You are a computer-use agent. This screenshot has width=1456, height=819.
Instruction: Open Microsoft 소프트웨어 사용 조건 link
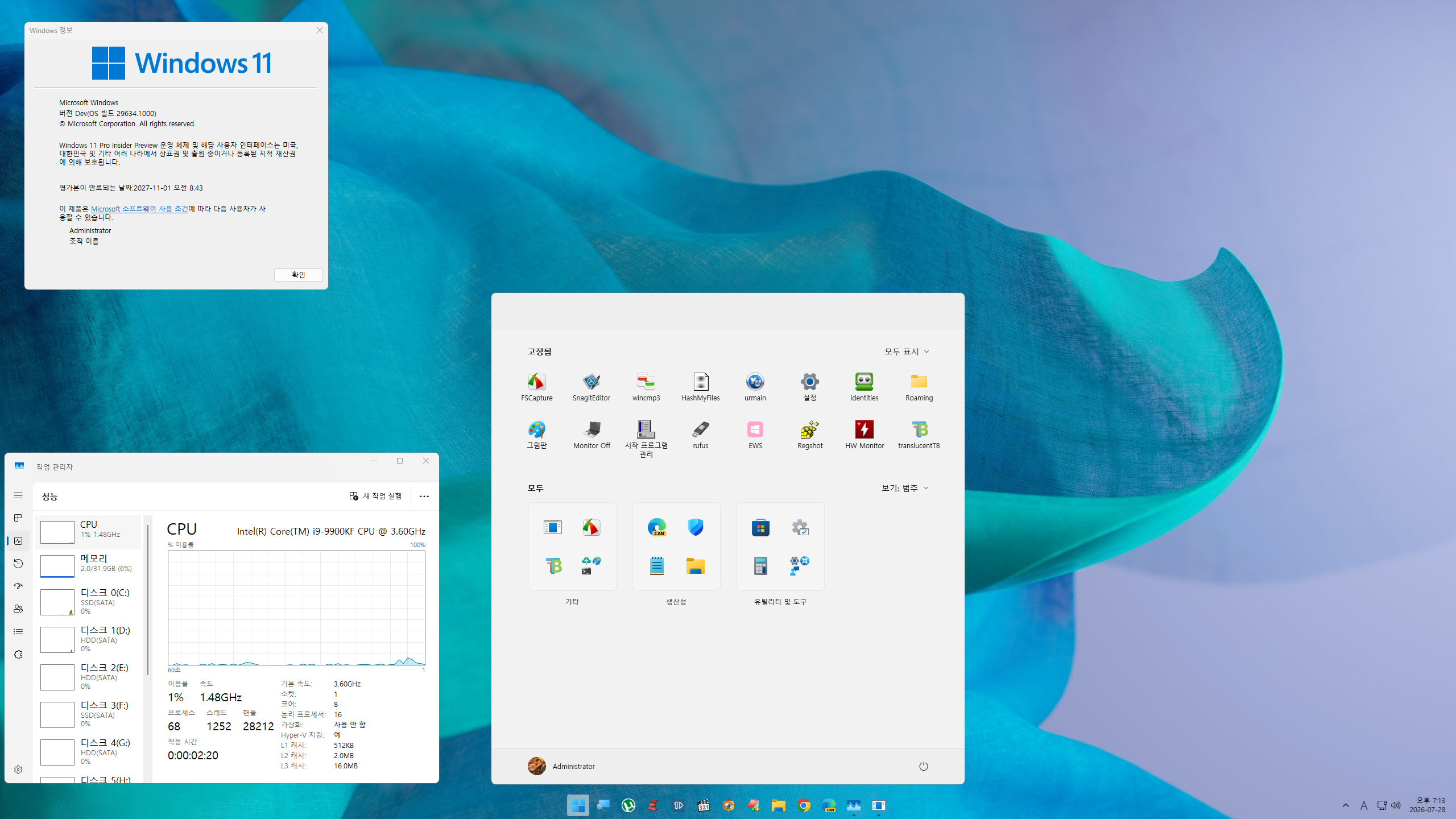tap(139, 209)
